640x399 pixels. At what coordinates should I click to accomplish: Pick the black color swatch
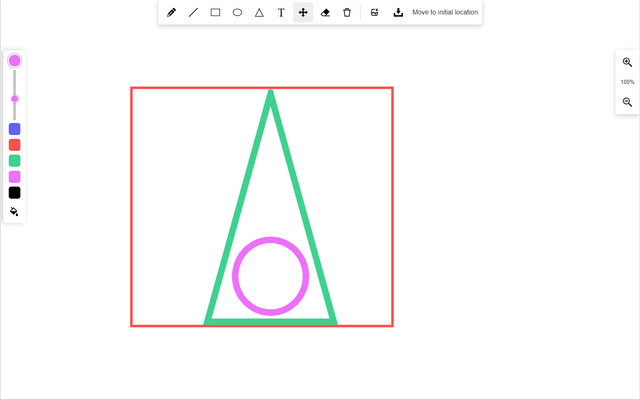14,193
